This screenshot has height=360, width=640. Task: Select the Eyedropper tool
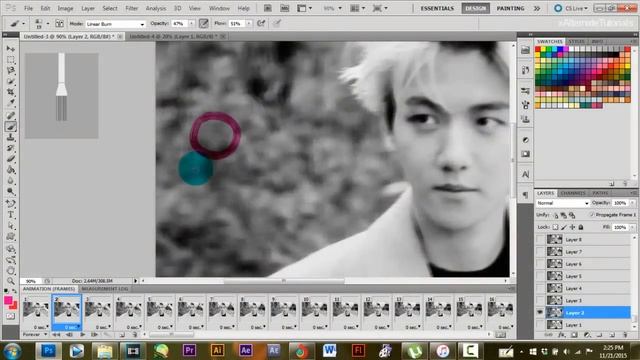coord(11,102)
